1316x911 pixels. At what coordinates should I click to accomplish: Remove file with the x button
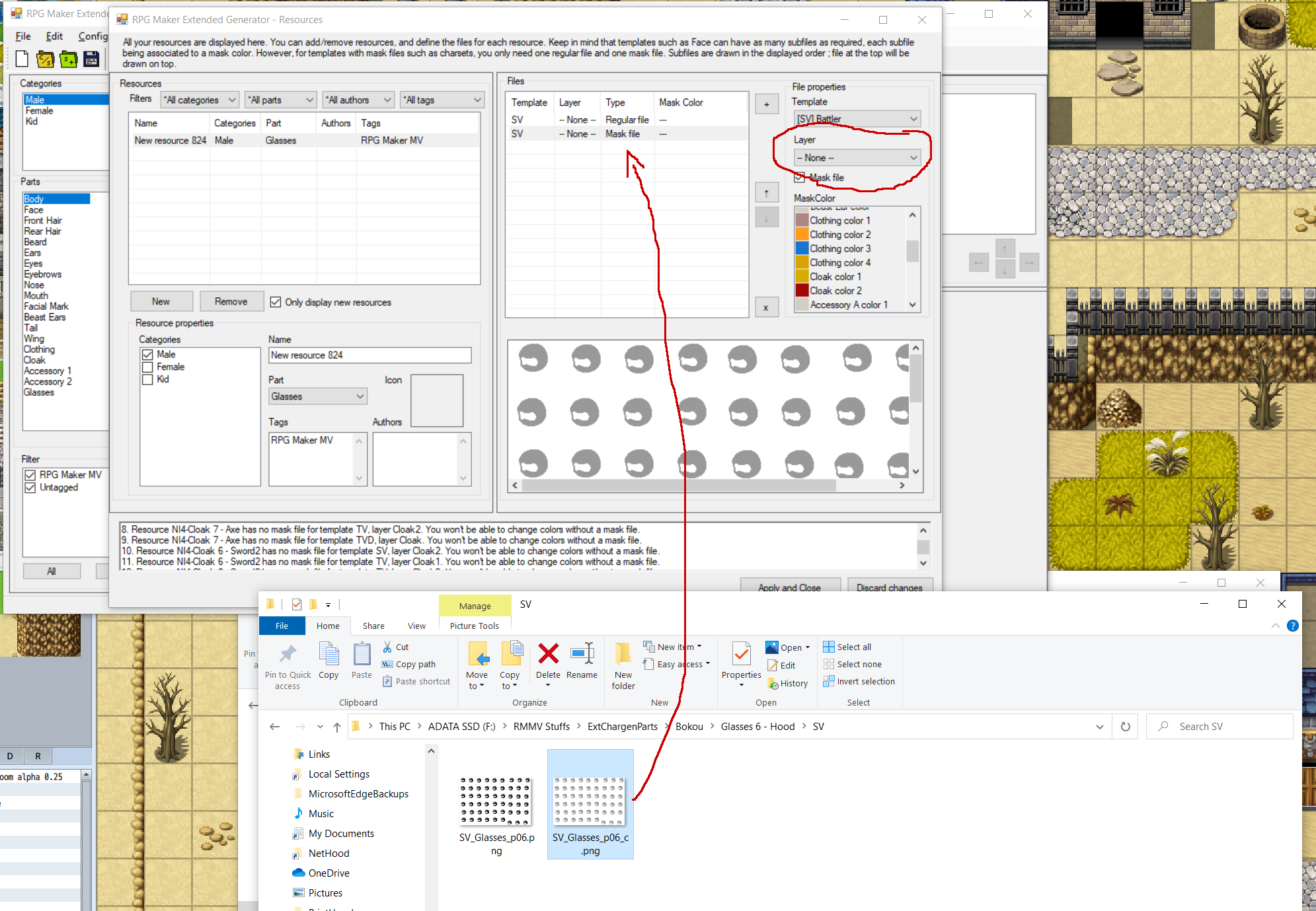coord(766,307)
